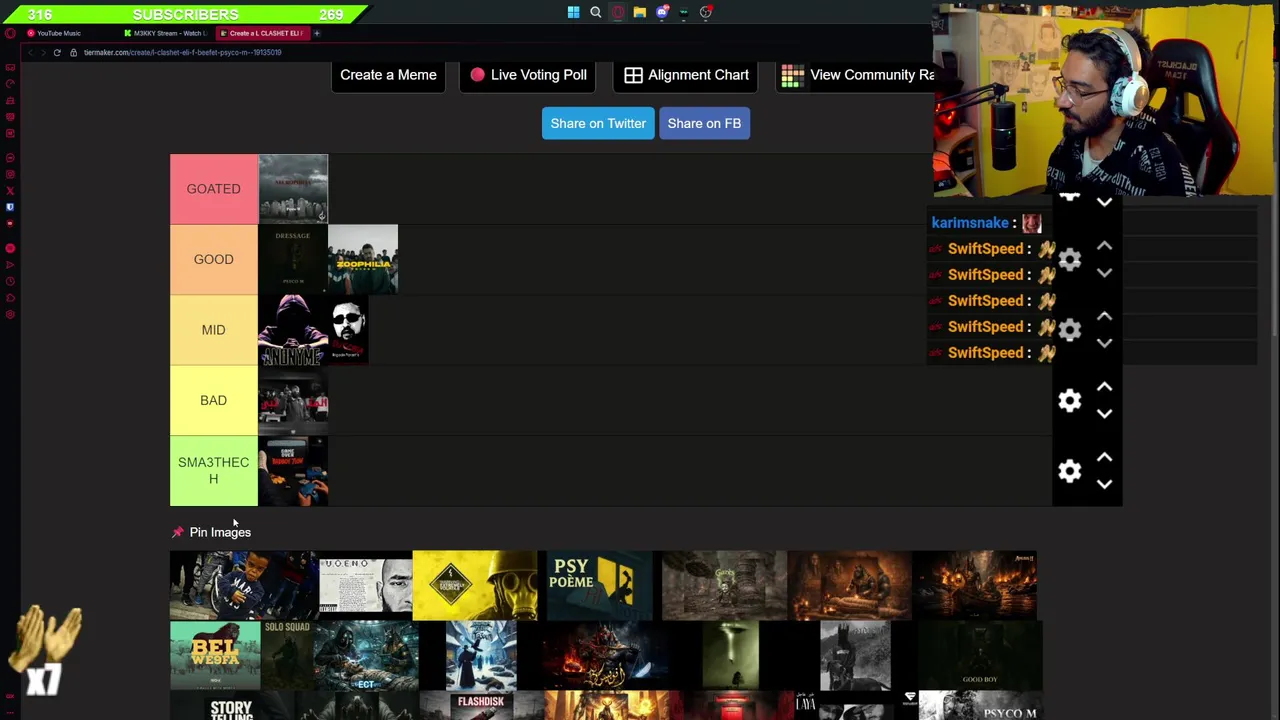Pick the UOENO cover from image pool

tap(365, 585)
